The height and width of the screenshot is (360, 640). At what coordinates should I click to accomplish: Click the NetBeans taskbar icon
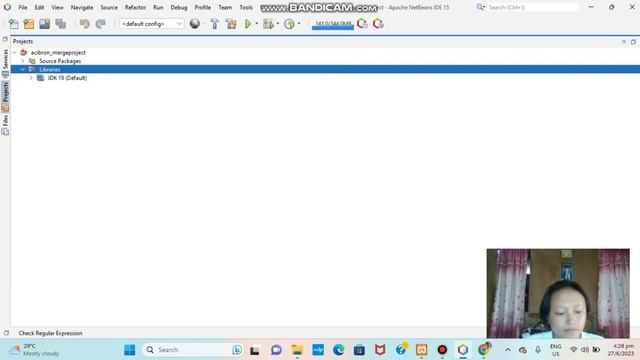coord(463,350)
